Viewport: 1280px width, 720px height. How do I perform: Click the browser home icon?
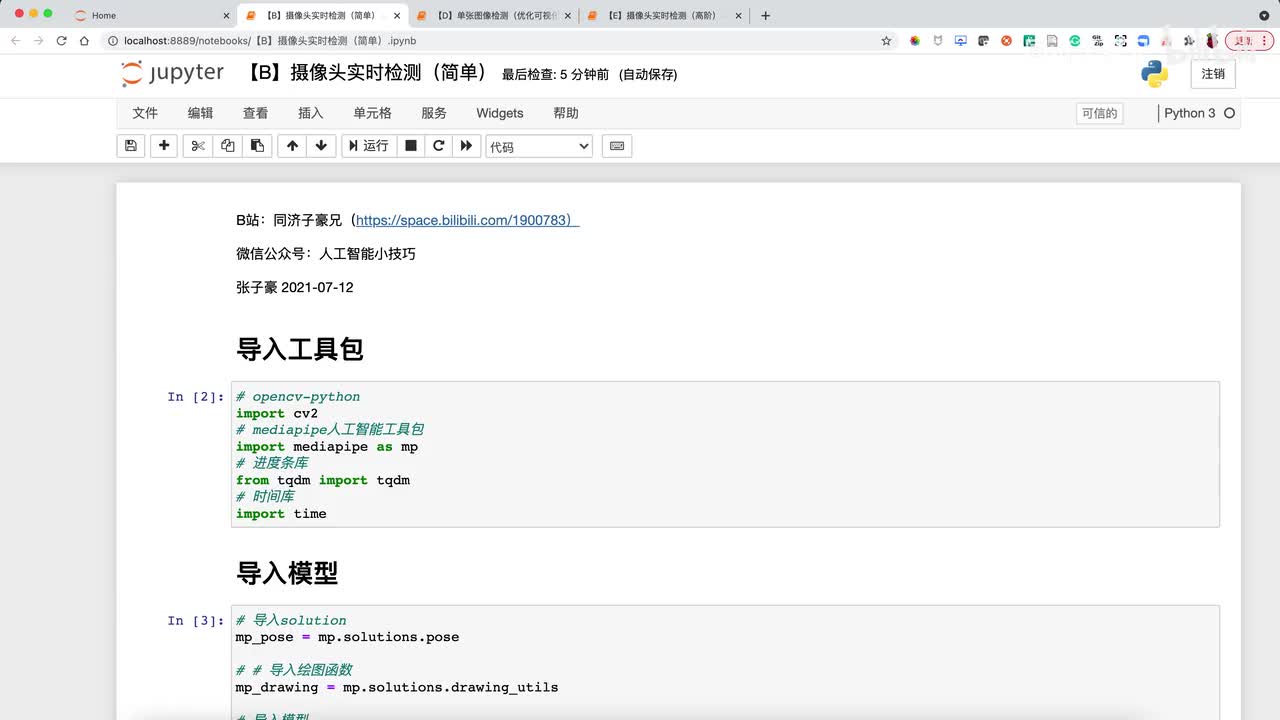tap(85, 41)
